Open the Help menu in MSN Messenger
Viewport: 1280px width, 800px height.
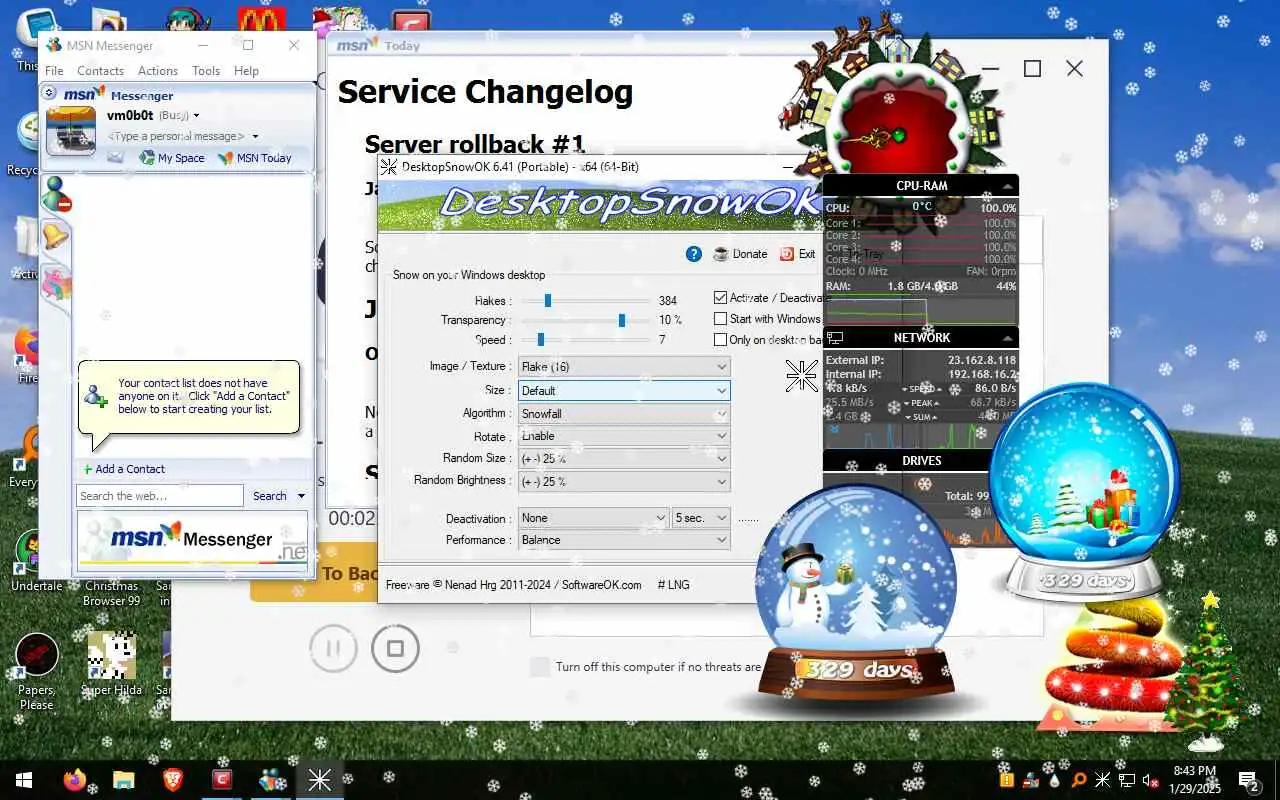pyautogui.click(x=246, y=71)
